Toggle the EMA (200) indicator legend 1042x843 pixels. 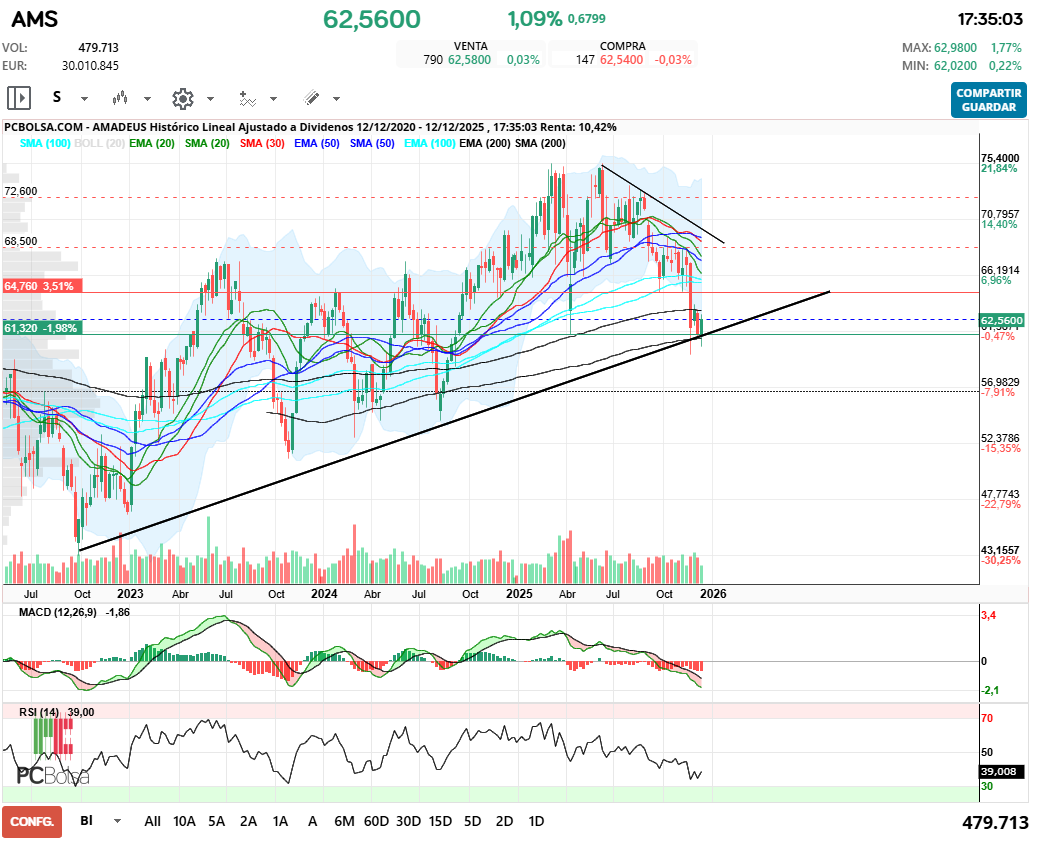[483, 144]
